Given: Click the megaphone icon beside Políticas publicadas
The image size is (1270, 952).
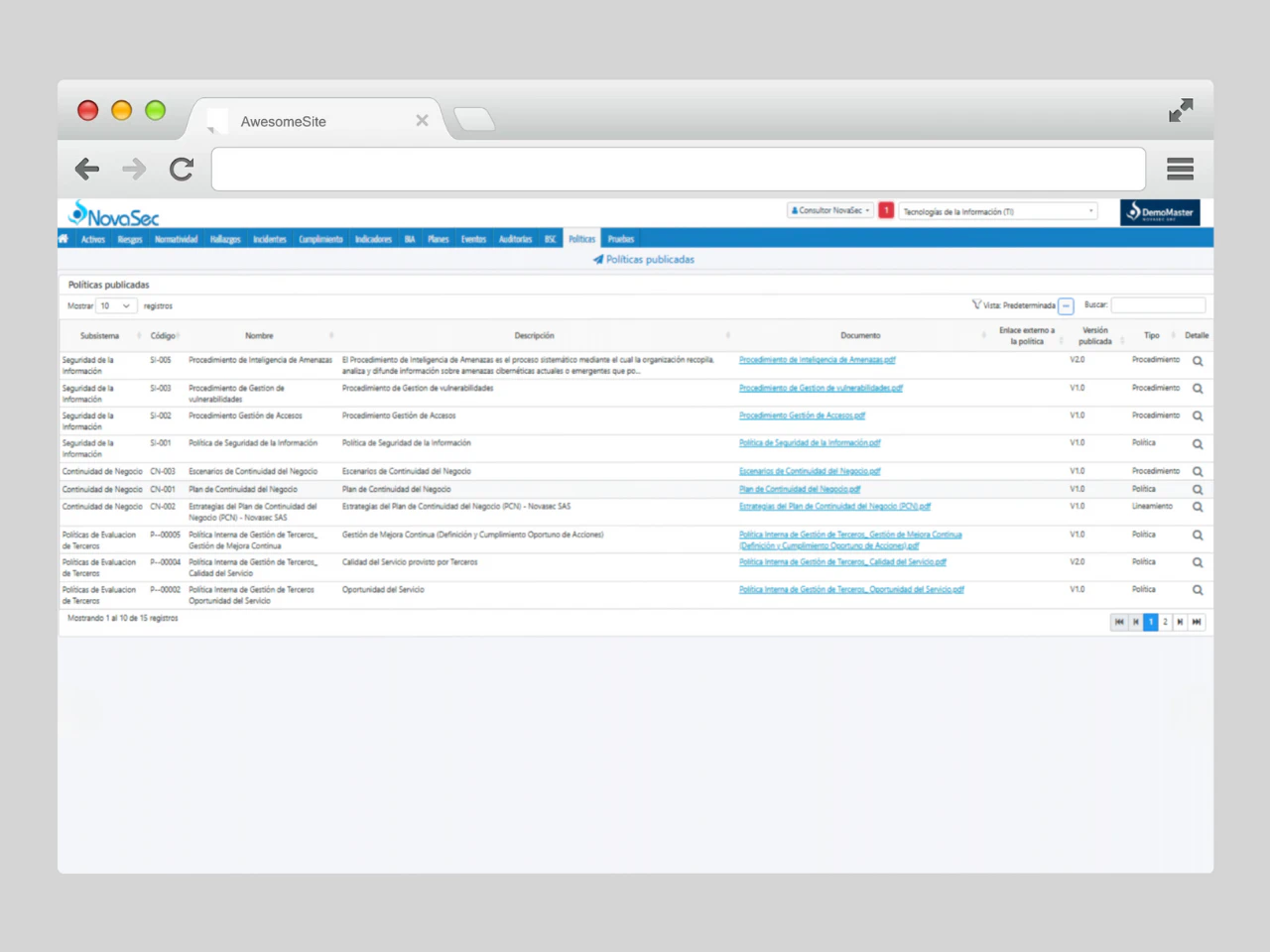Looking at the screenshot, I should coord(597,259).
